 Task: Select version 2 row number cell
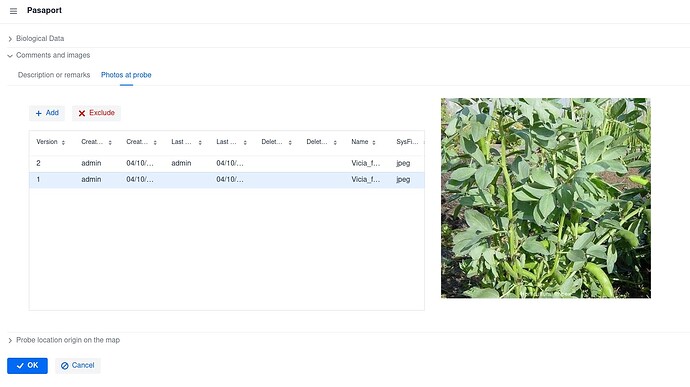tap(38, 163)
